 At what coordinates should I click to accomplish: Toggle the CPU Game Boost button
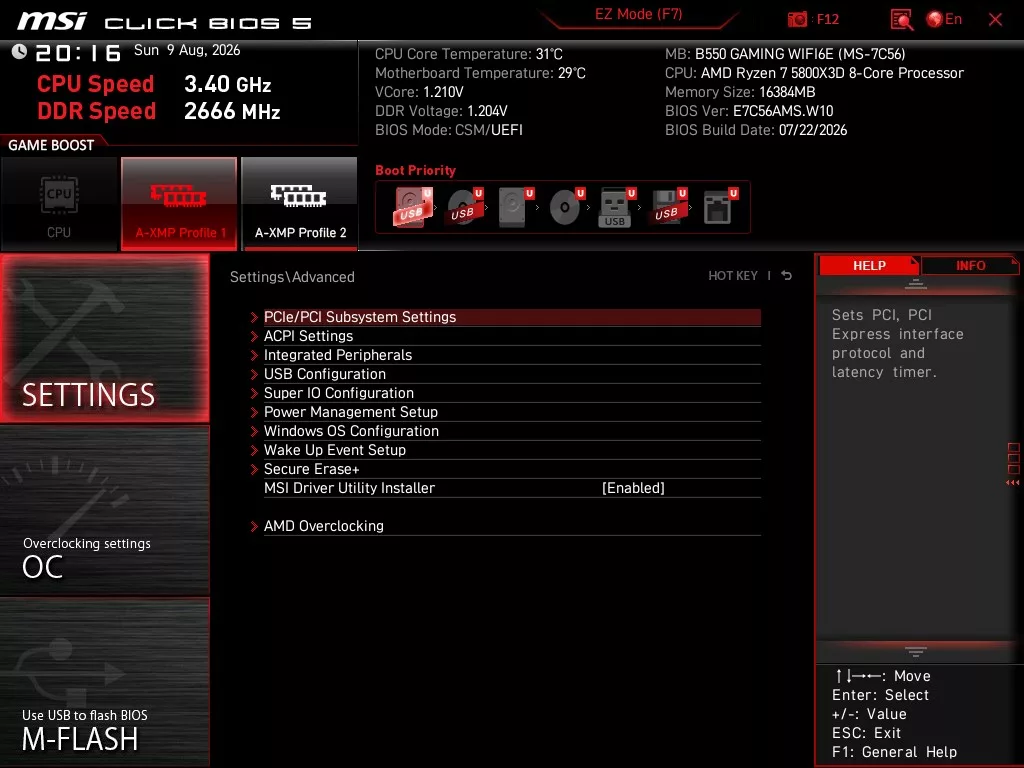point(59,204)
